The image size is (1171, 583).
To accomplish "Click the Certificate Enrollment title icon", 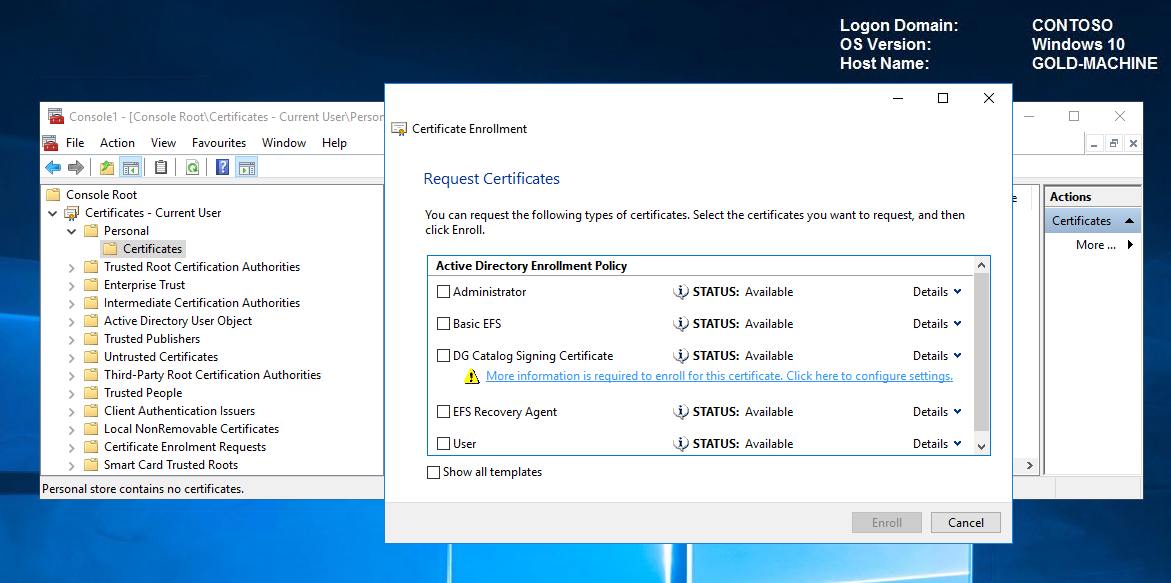I will (x=400, y=128).
